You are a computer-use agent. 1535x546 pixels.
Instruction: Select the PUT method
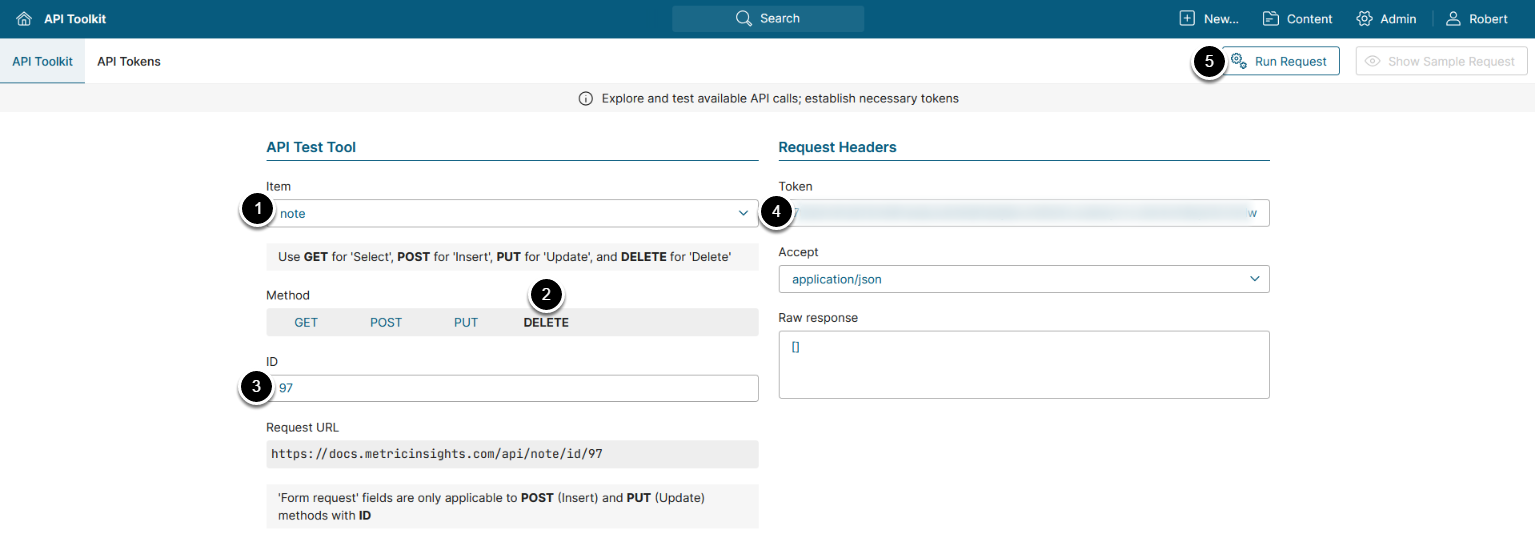click(466, 323)
